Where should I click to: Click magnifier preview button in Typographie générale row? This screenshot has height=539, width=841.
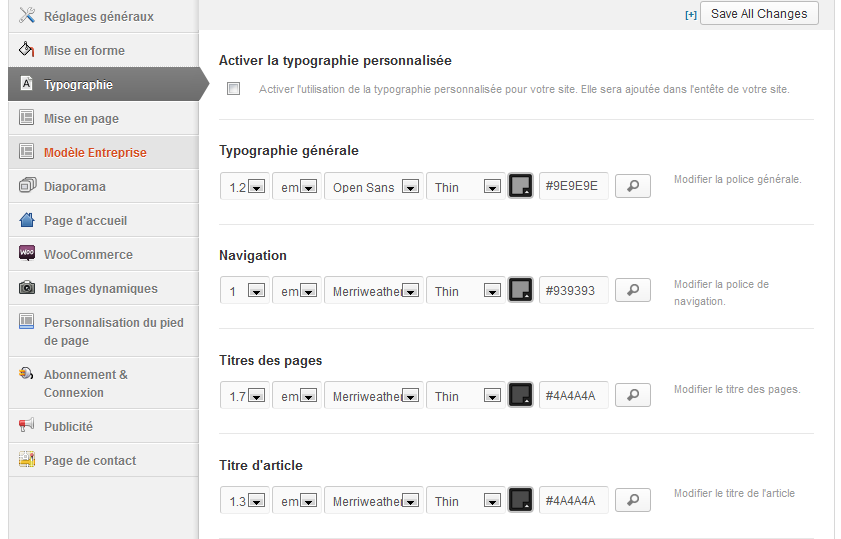(632, 186)
